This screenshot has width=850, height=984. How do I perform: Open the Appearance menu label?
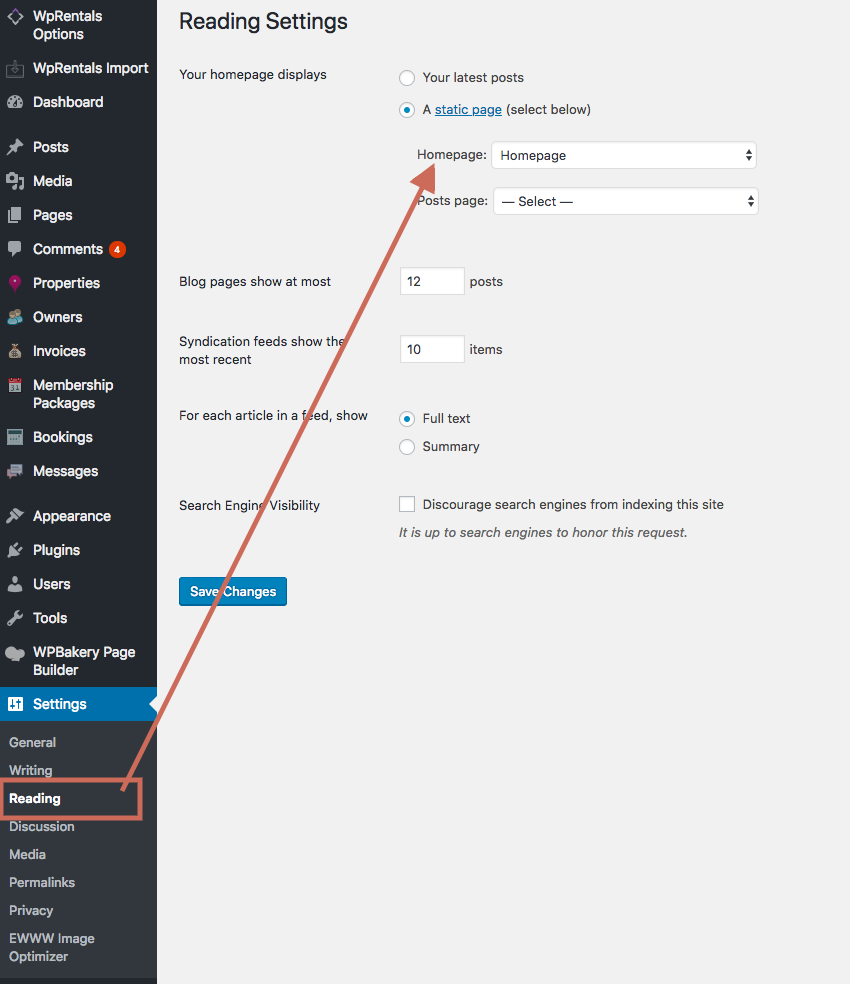tap(72, 516)
